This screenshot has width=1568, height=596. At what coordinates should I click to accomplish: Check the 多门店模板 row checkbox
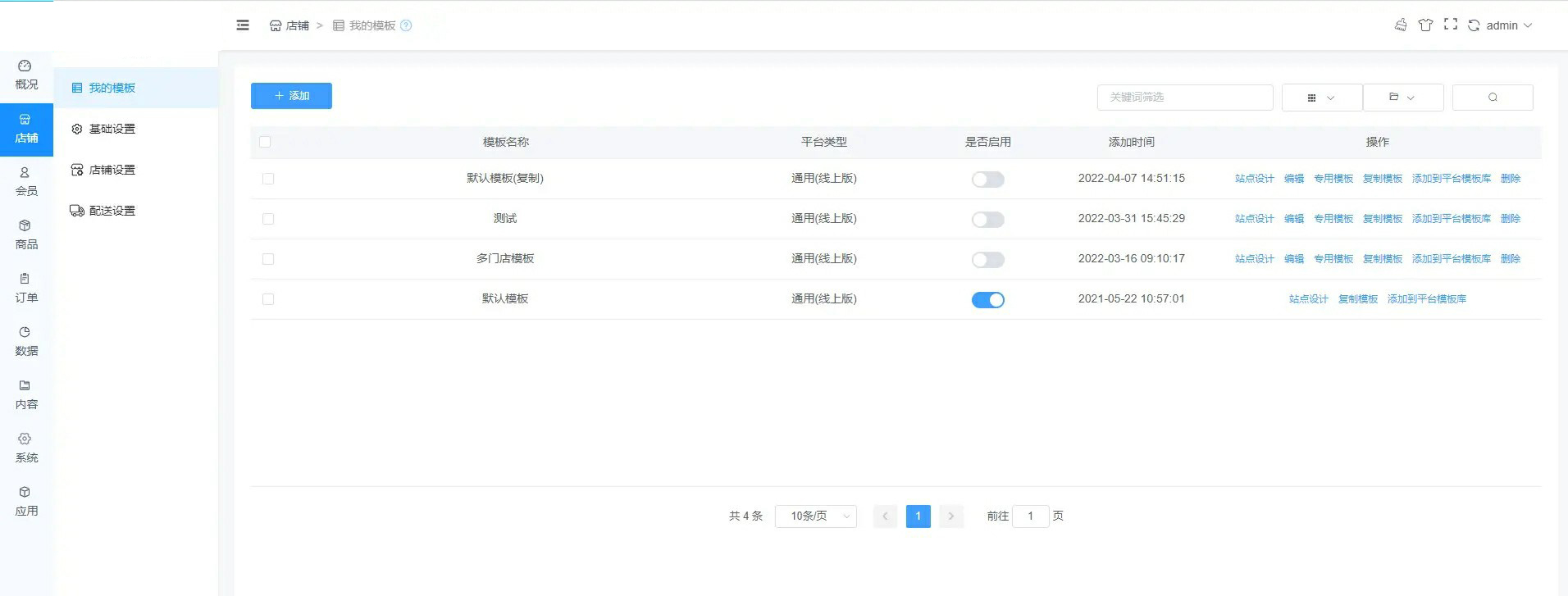tap(268, 259)
